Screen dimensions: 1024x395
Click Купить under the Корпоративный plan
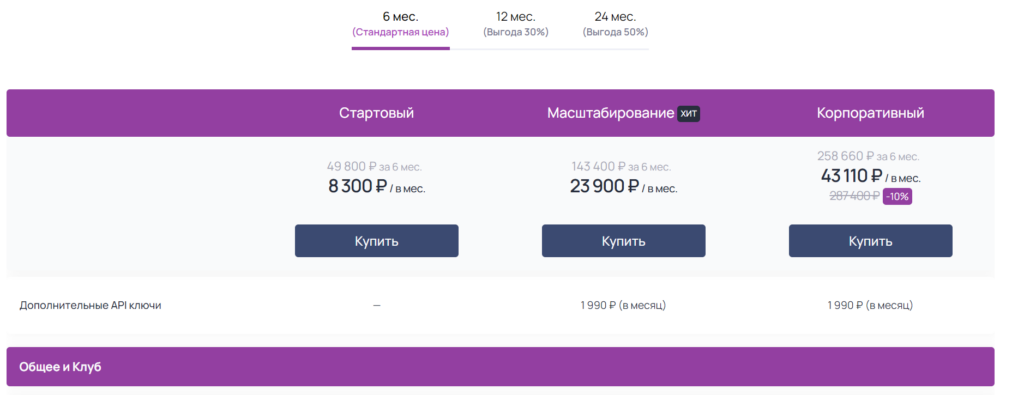tap(871, 241)
